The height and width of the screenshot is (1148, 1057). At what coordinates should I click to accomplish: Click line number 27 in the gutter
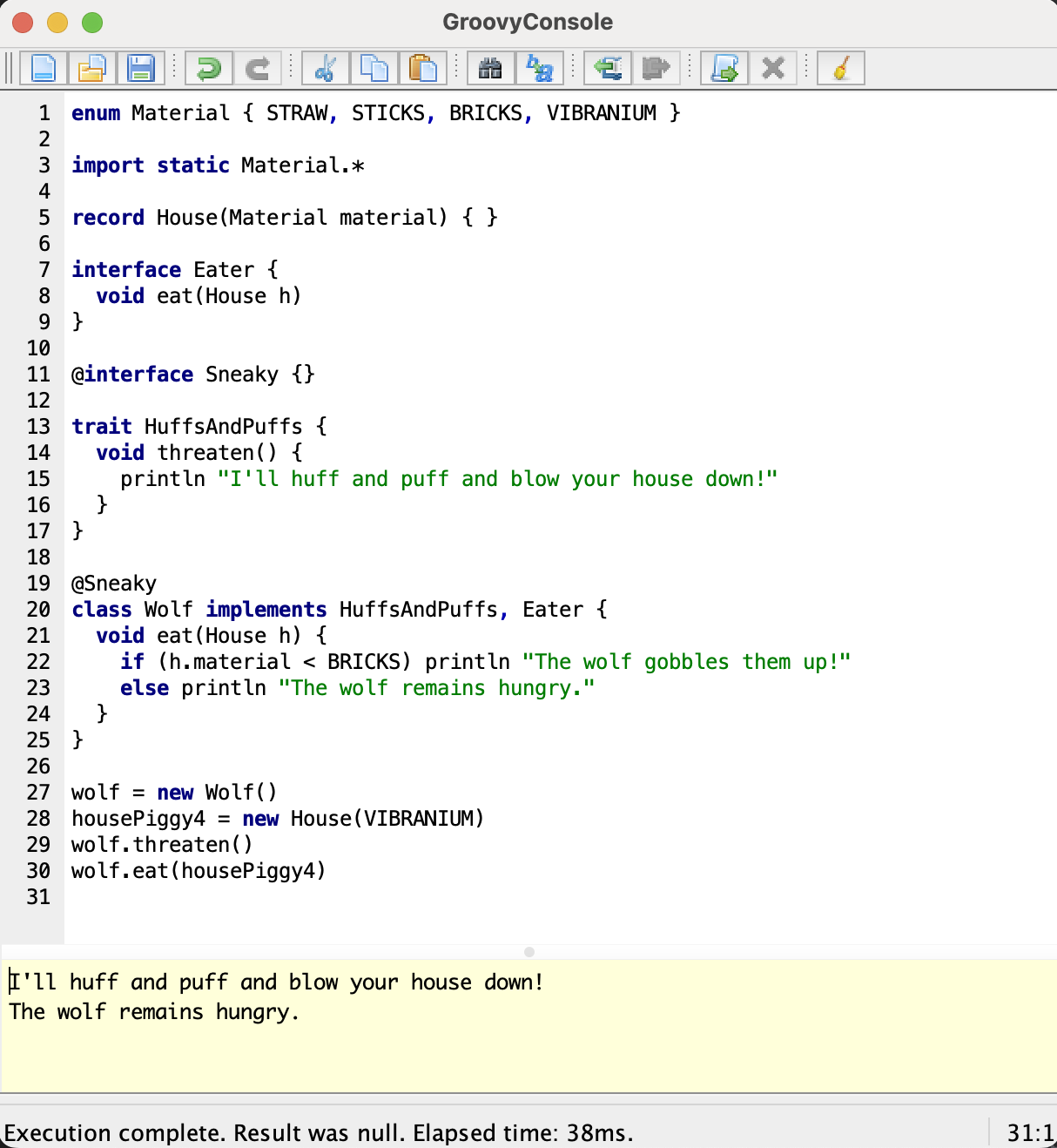pyautogui.click(x=38, y=793)
